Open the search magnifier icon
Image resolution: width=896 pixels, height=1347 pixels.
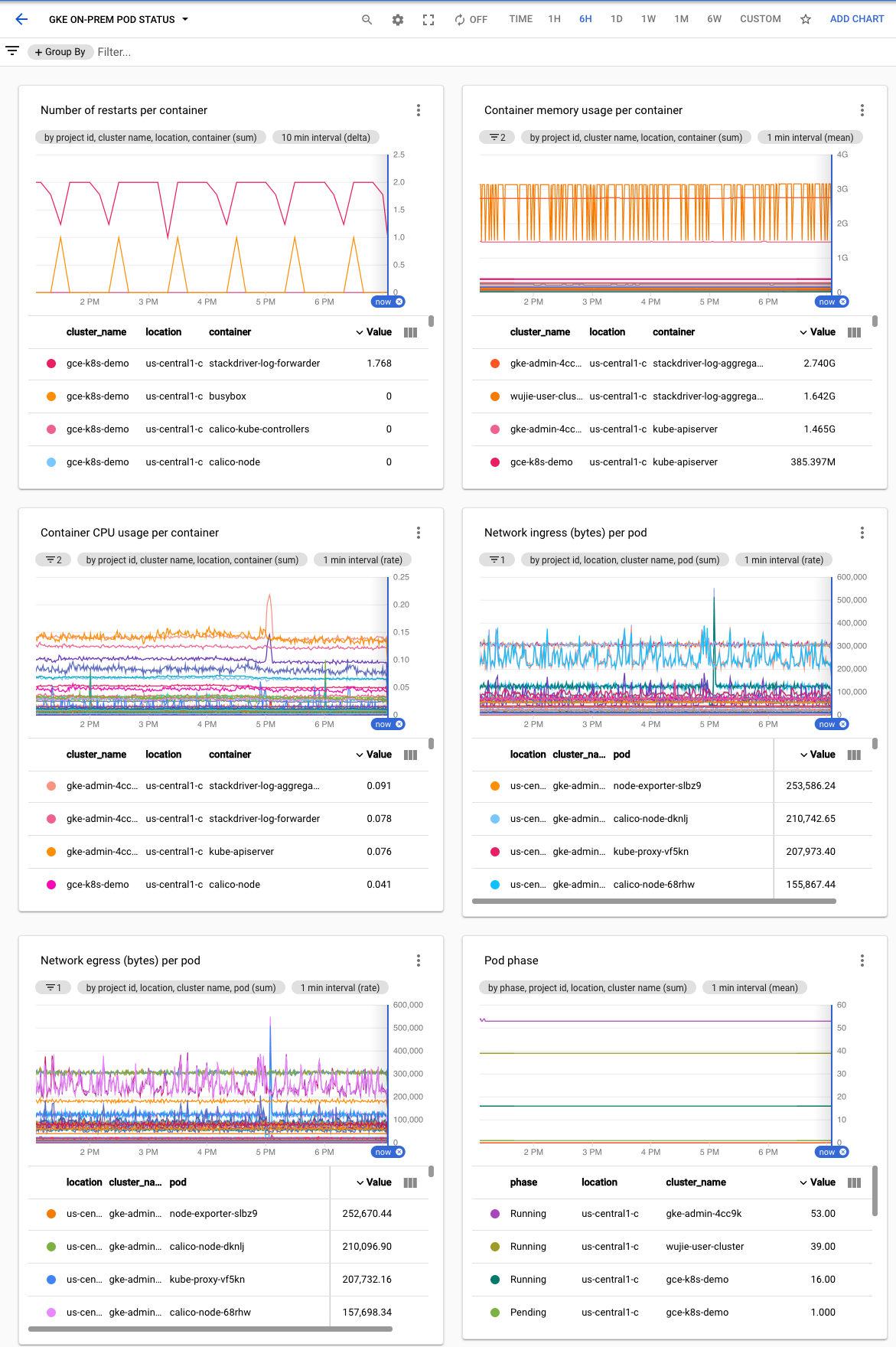coord(367,20)
